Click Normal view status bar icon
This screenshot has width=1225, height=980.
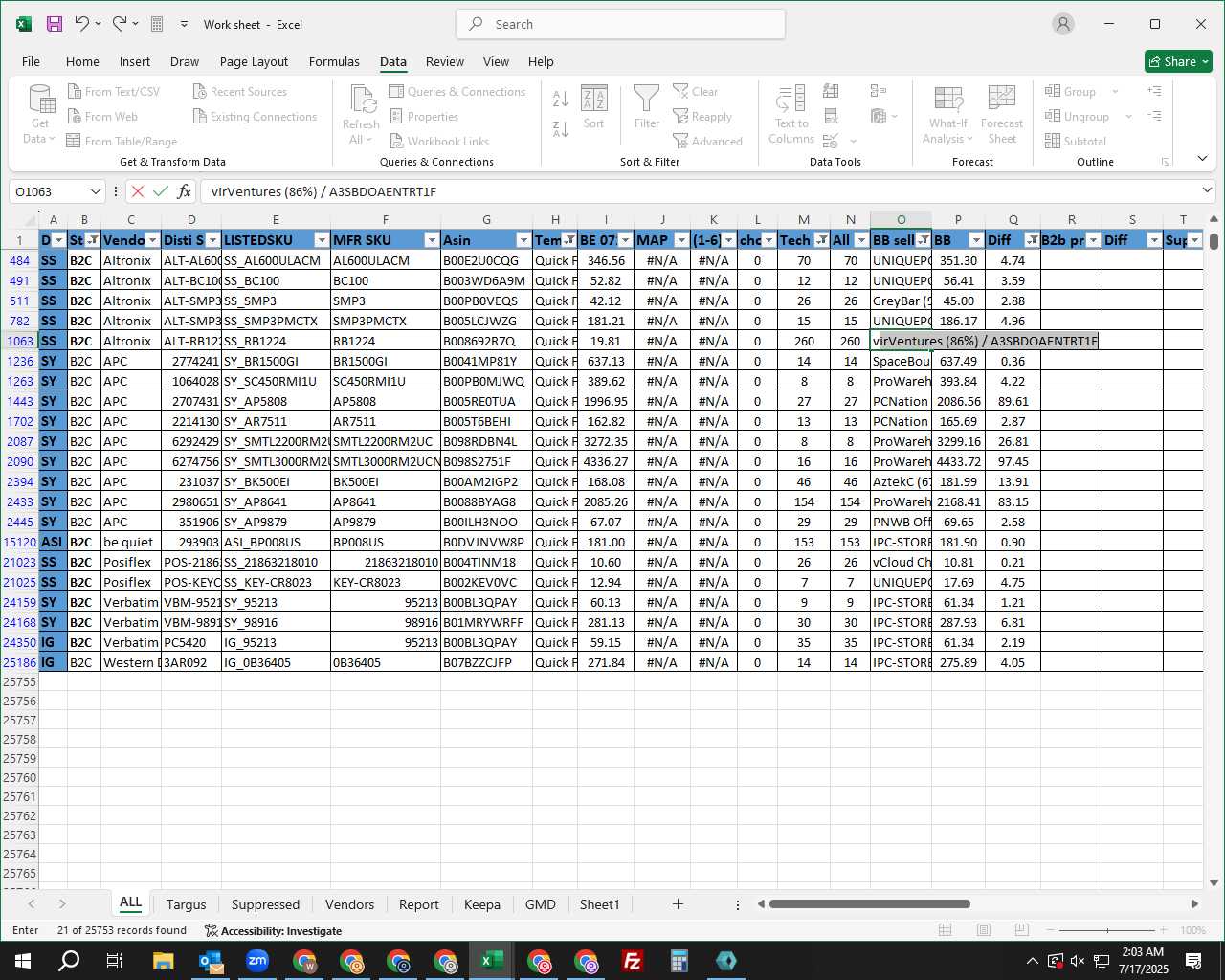pyautogui.click(x=945, y=930)
